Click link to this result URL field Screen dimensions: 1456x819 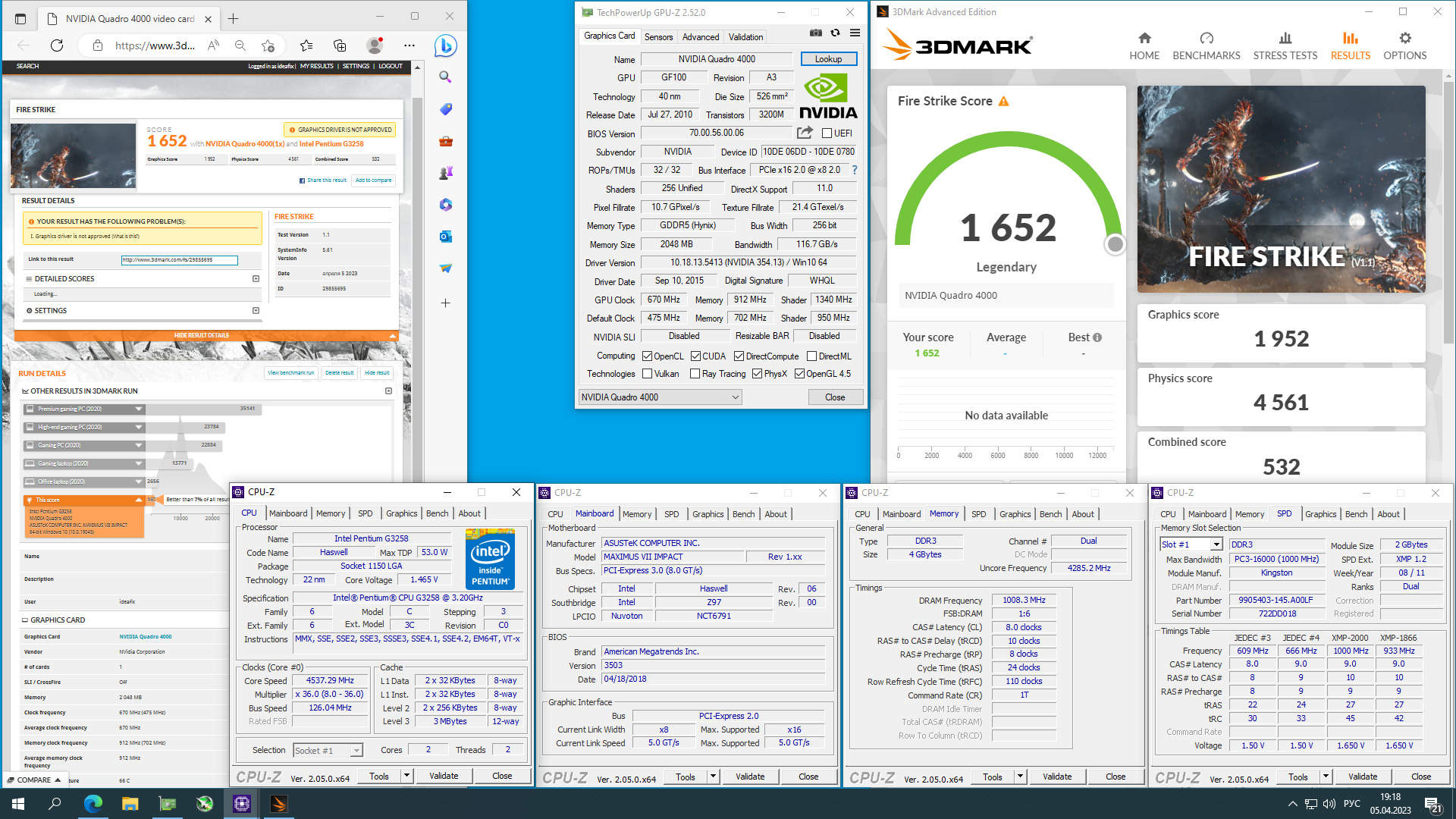pos(180,260)
